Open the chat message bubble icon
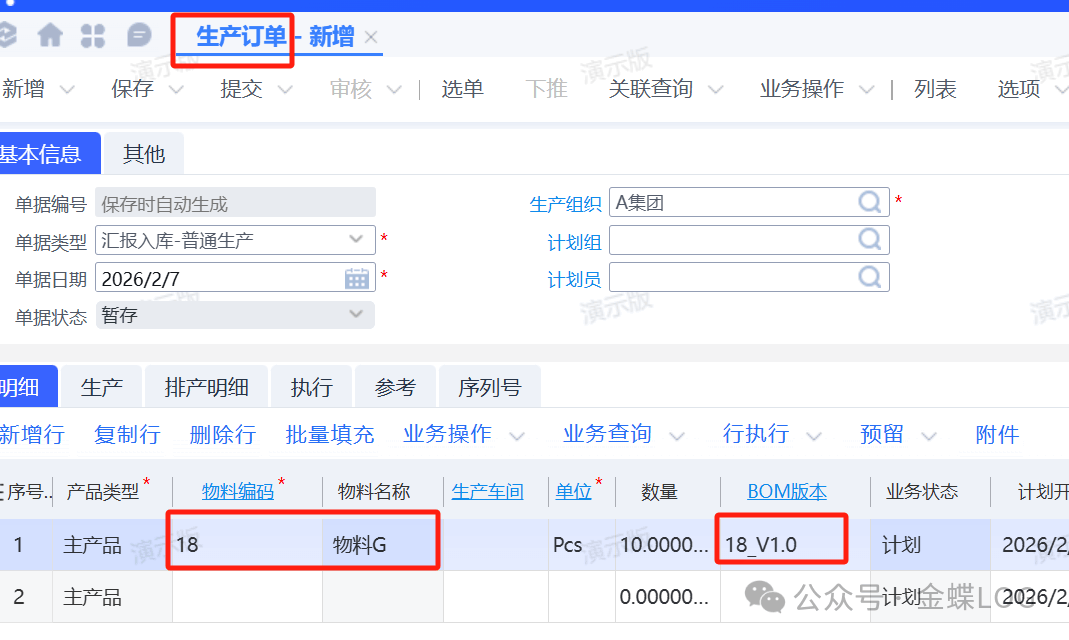The height and width of the screenshot is (640, 1069). click(x=139, y=36)
